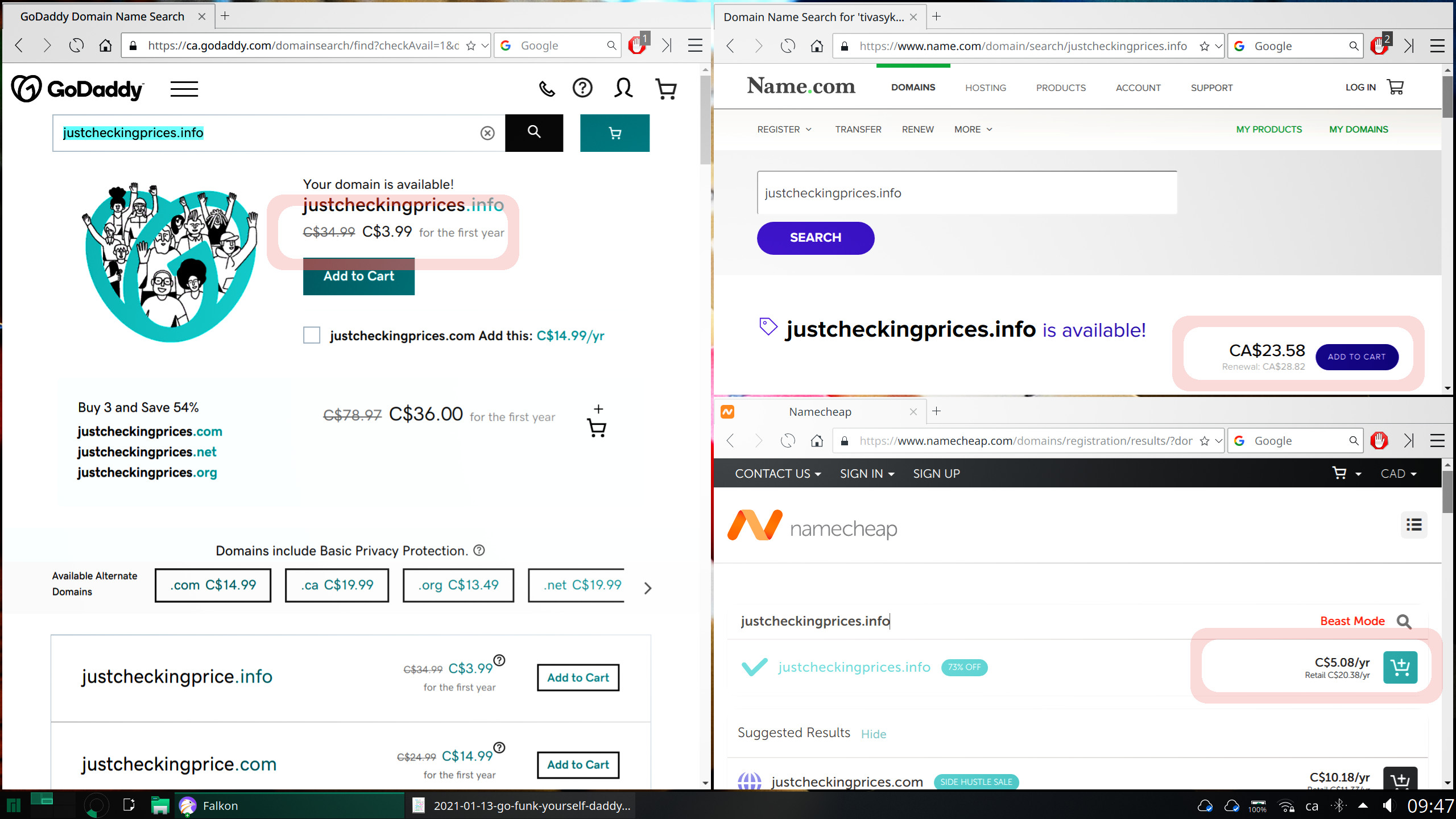Clear the GoDaddy domain search field
This screenshot has width=1456, height=819.
[x=487, y=133]
